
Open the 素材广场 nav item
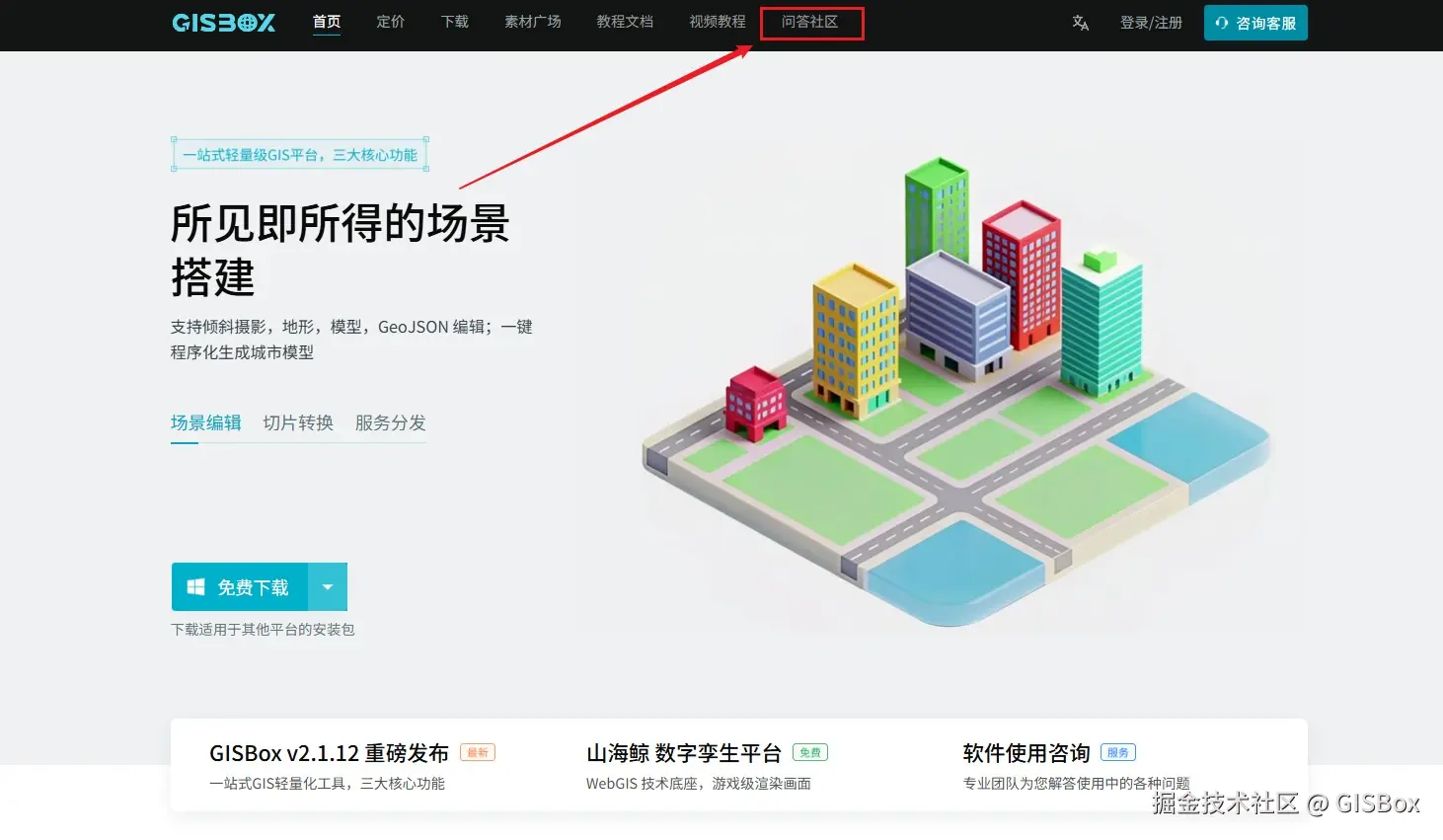coord(533,22)
